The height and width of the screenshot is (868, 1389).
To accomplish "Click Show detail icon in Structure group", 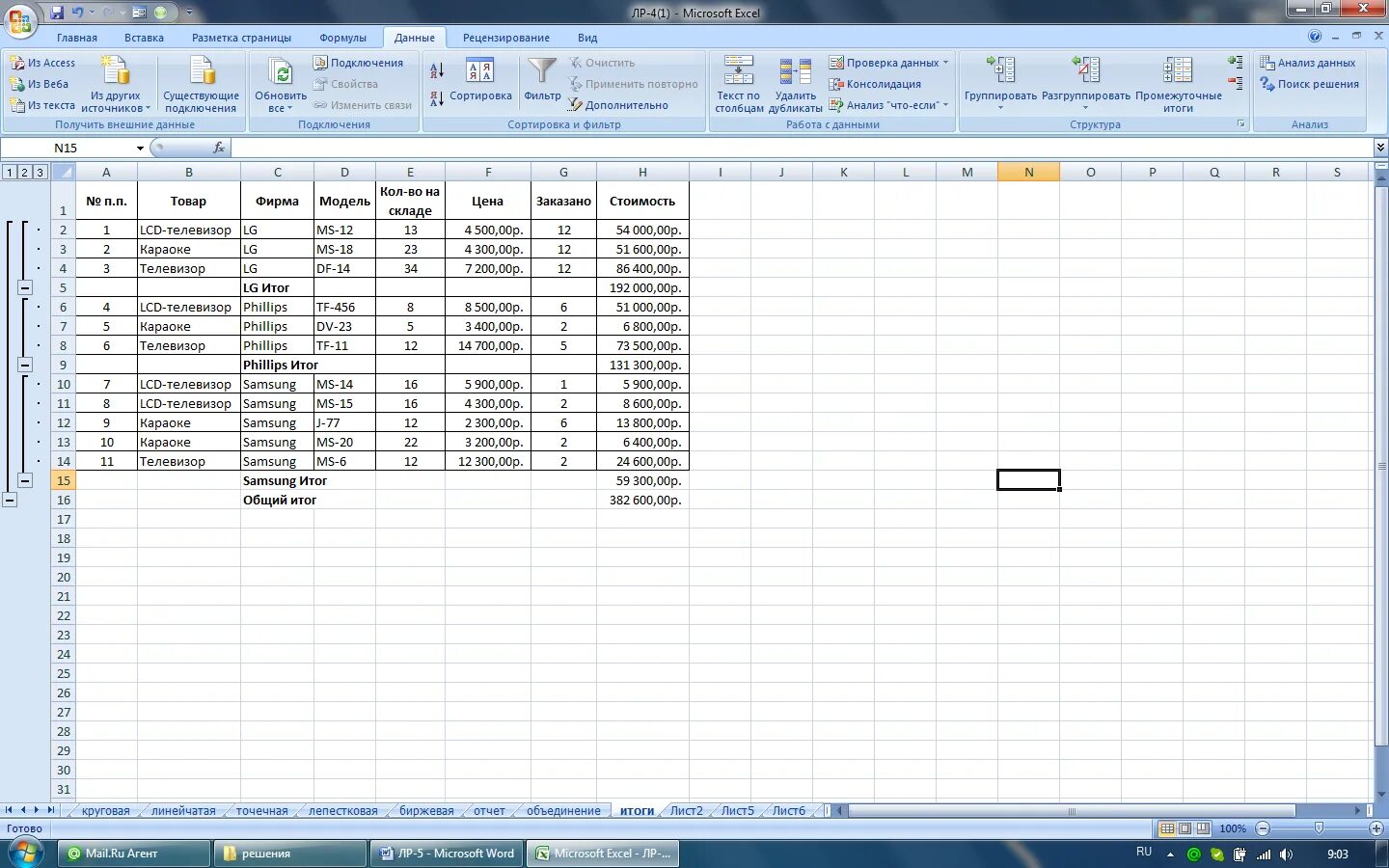I will point(1235,62).
